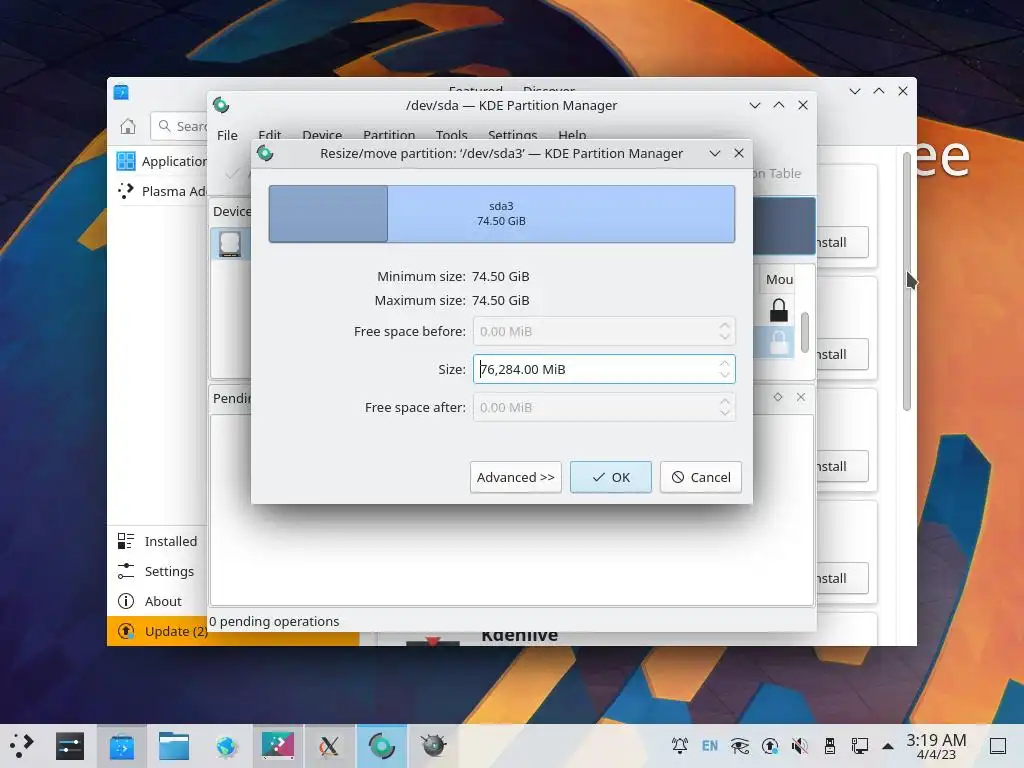Viewport: 1024px width, 768px height.
Task: Click OK in the resize partition dialog
Action: [610, 477]
